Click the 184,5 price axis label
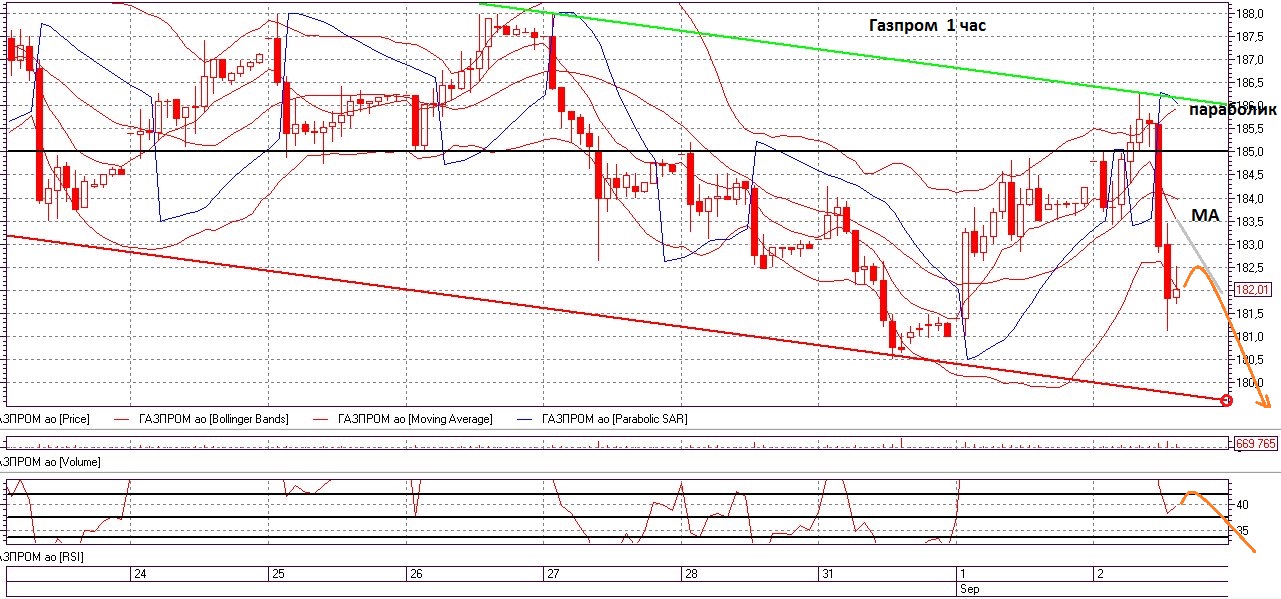1281x599 pixels. (1250, 175)
